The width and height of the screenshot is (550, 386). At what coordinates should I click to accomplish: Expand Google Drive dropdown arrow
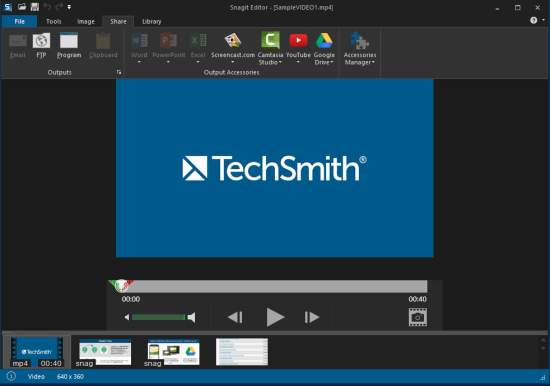point(331,62)
